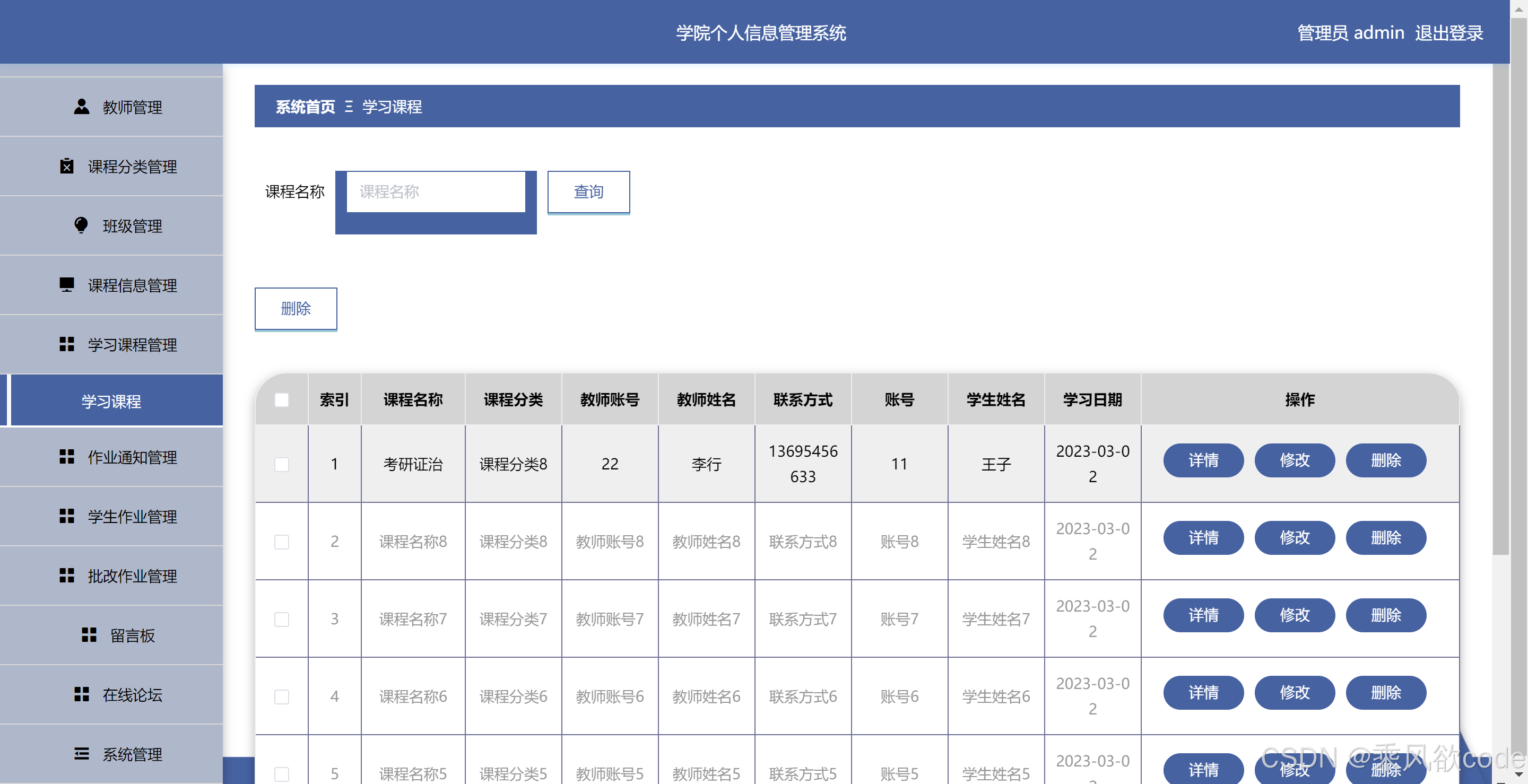Go to 系统首页 in the breadcrumb
The height and width of the screenshot is (784, 1528).
[305, 107]
